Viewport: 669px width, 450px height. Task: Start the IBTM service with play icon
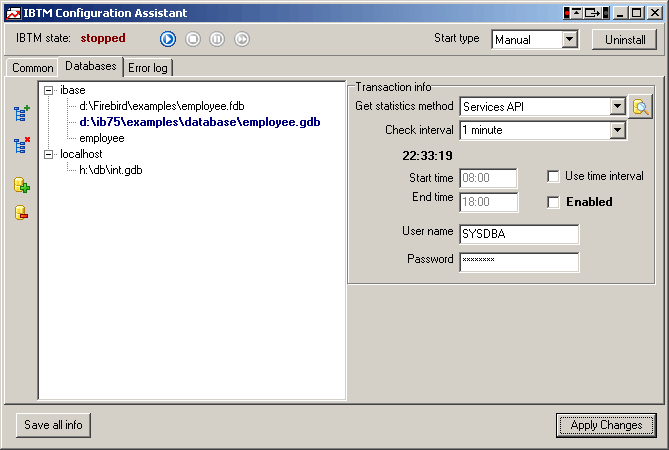168,39
